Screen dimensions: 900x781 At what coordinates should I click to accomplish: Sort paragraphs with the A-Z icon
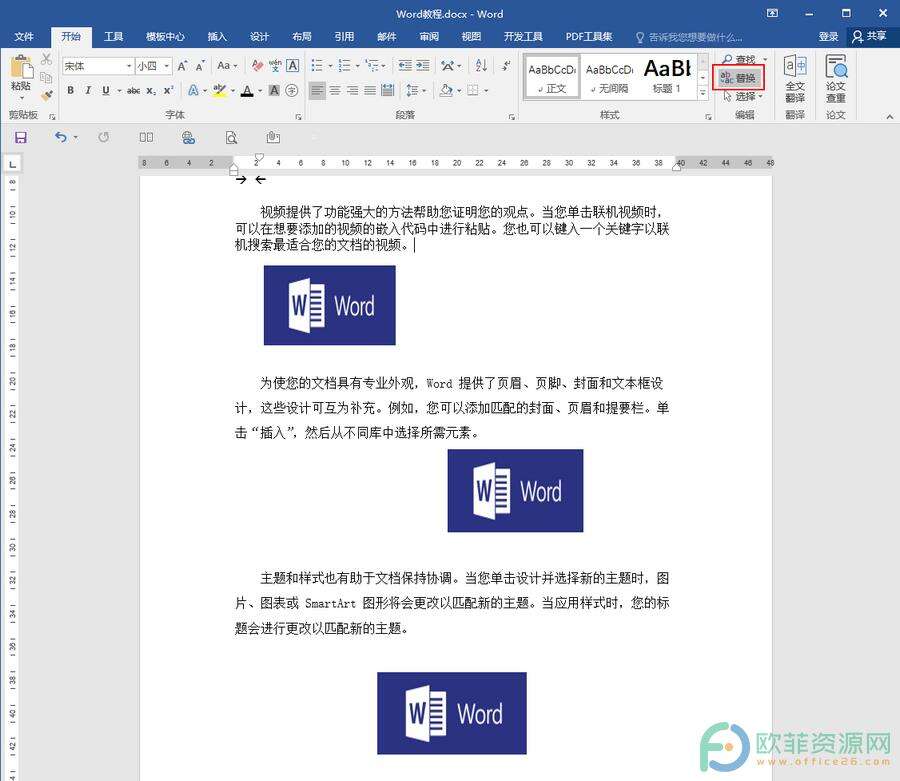point(482,66)
